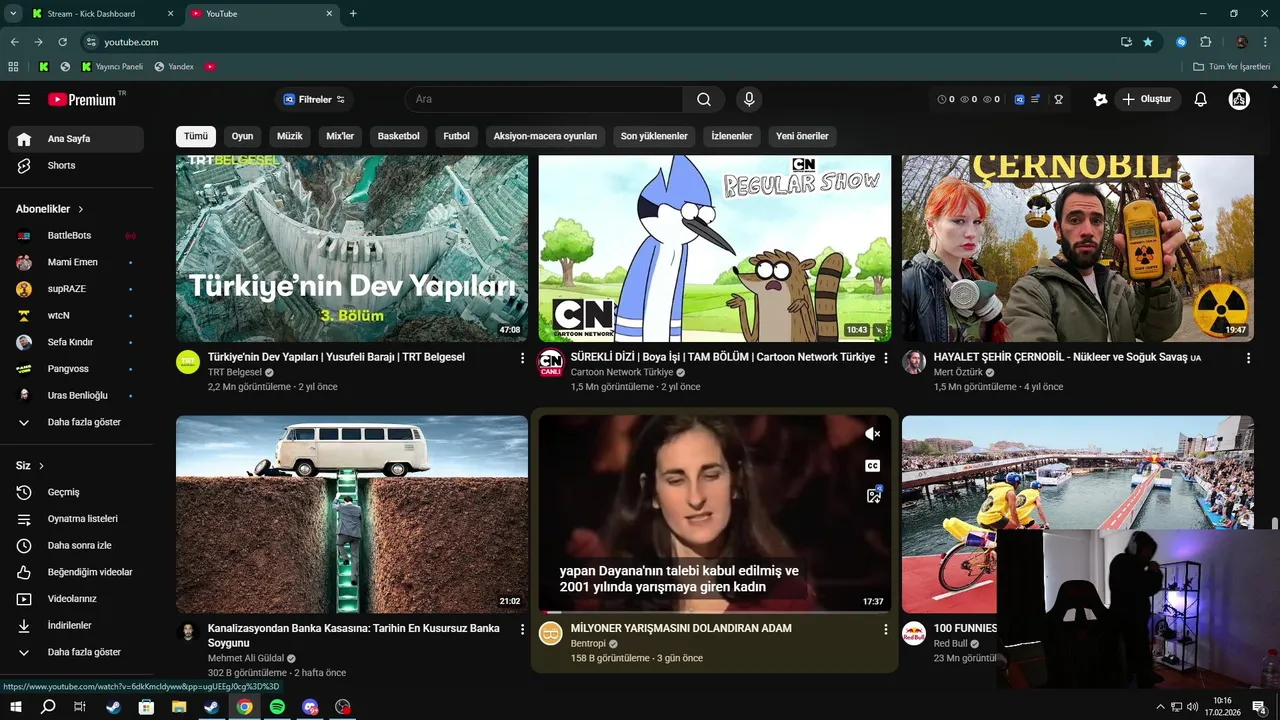The width and height of the screenshot is (1280, 720).
Task: Select the Müzik filter chip
Action: tap(290, 136)
